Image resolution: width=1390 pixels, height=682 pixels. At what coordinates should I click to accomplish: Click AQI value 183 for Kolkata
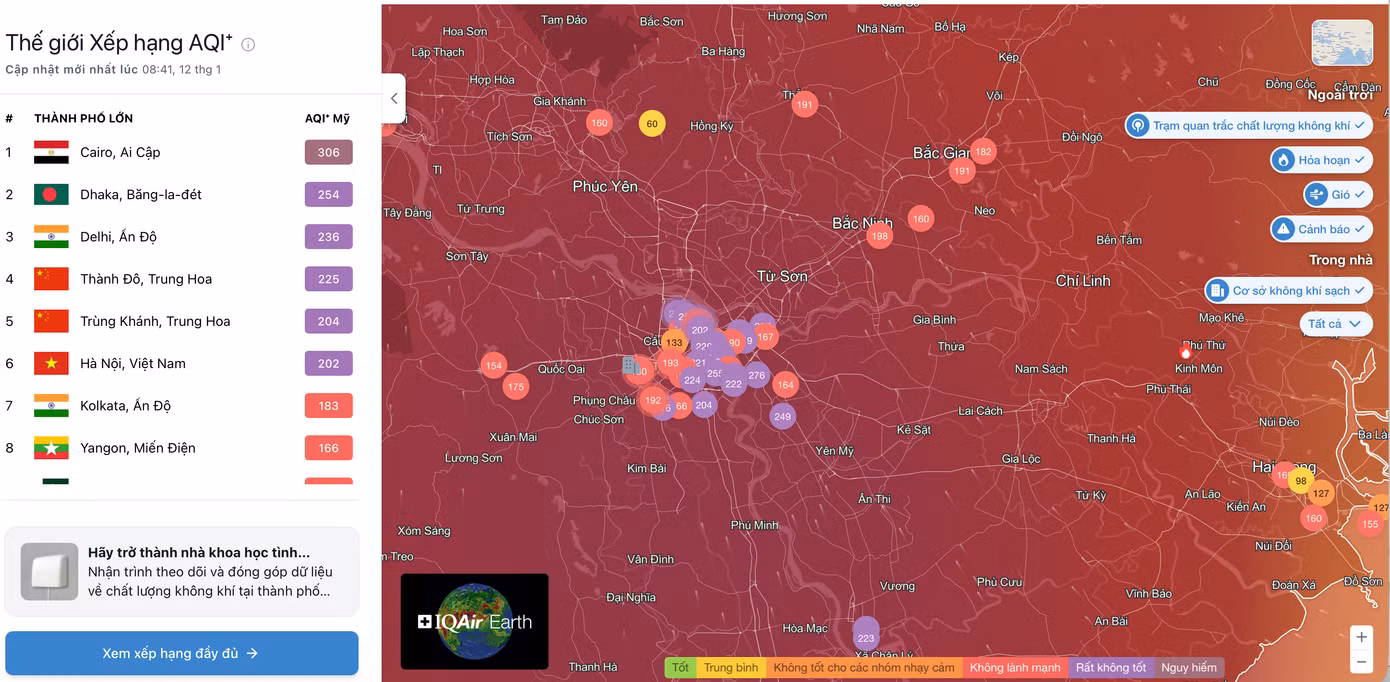point(329,406)
